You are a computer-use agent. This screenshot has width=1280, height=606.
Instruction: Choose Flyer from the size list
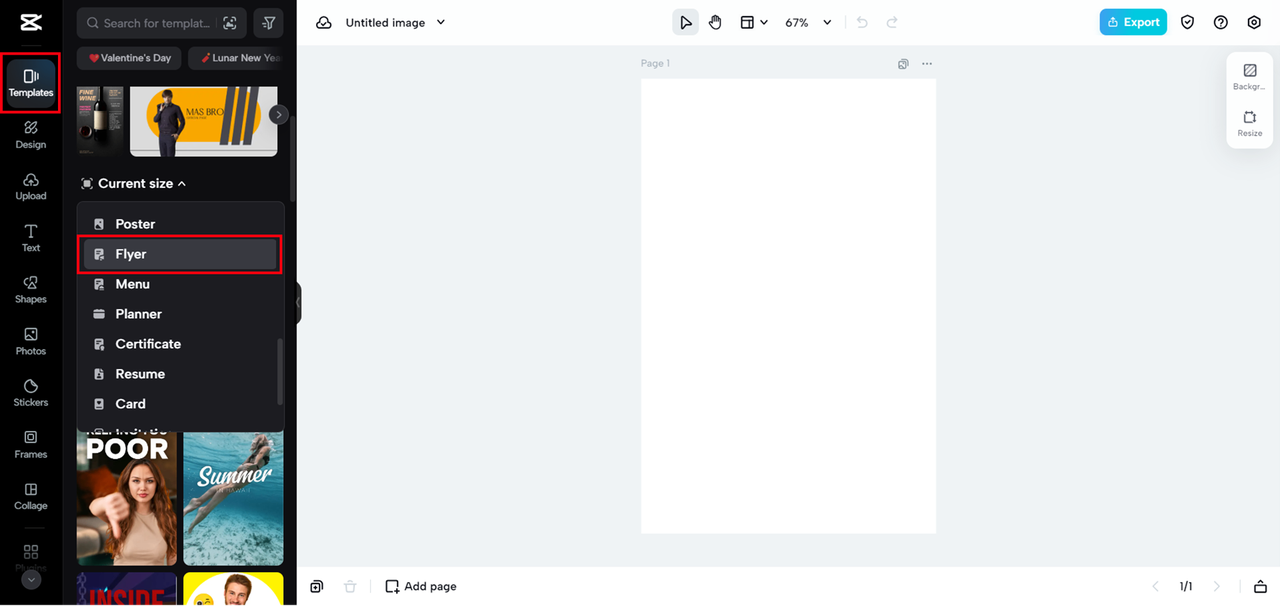tap(181, 254)
